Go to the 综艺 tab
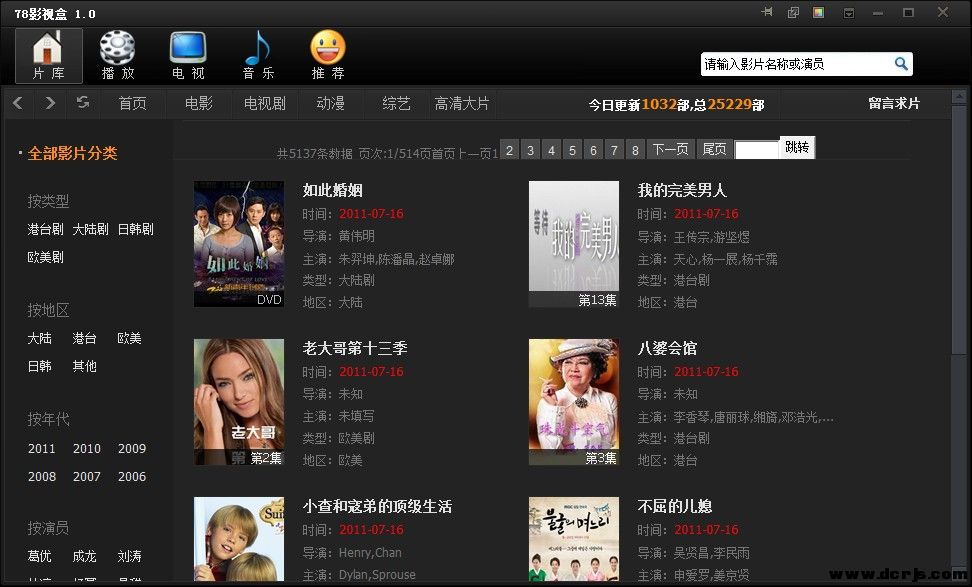This screenshot has width=972, height=587. 397,104
